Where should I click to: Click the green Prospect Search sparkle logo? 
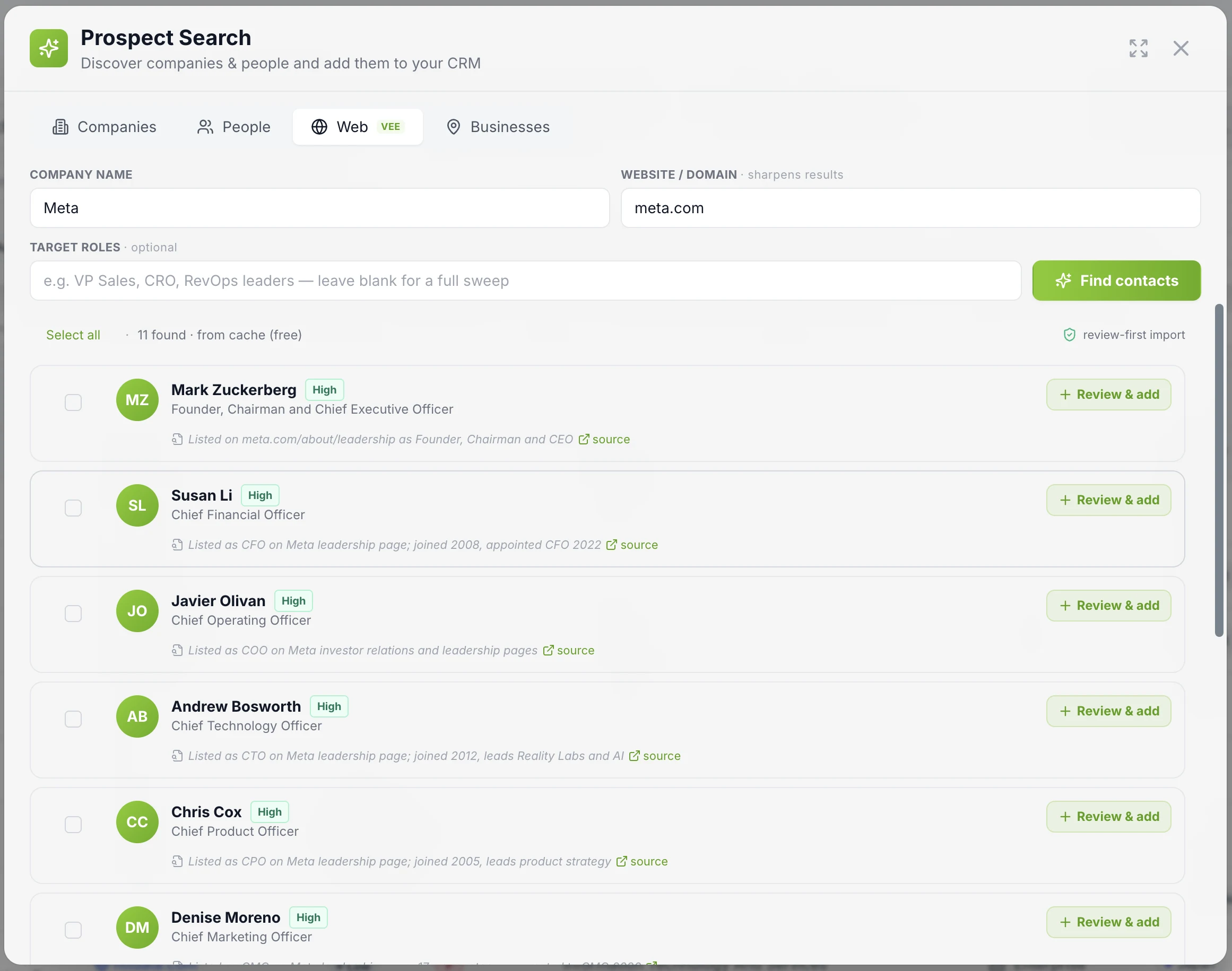coord(49,48)
